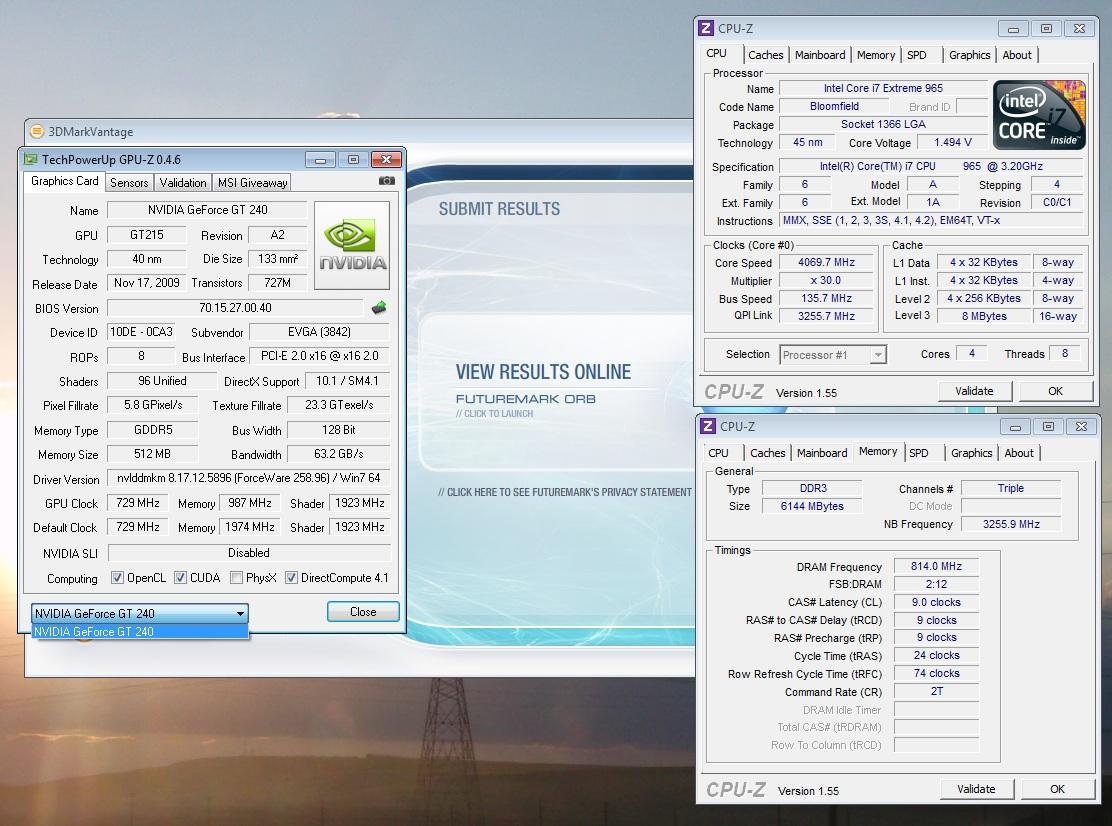Image resolution: width=1112 pixels, height=826 pixels.
Task: Click the Core Voltage value 1.494 V
Action: [x=952, y=143]
